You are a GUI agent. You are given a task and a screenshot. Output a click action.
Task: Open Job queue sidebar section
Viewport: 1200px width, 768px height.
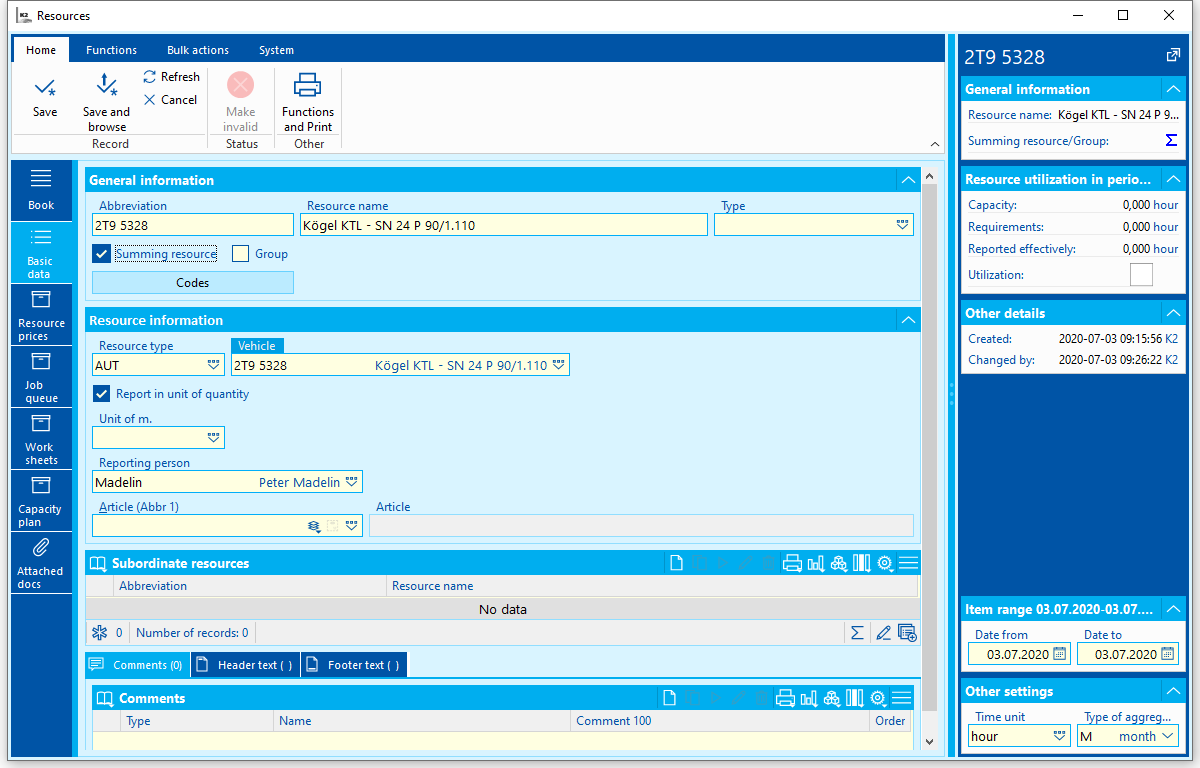click(41, 376)
